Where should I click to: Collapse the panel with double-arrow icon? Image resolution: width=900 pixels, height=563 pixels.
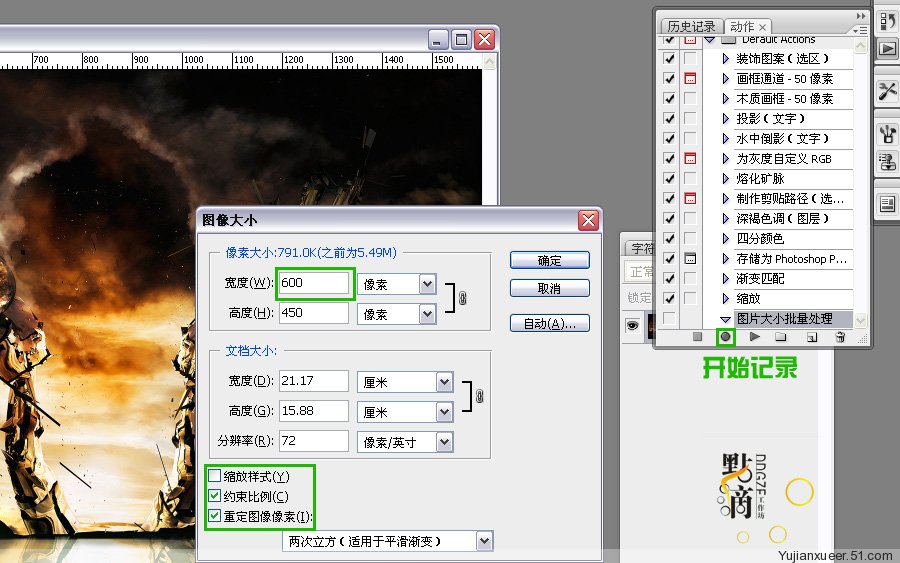click(x=861, y=16)
